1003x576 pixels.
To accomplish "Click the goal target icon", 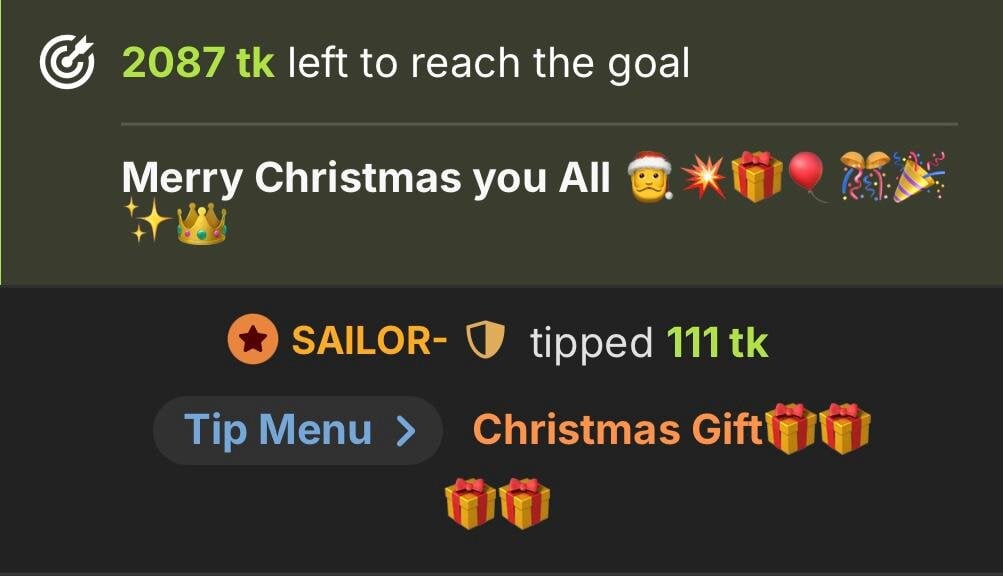I will [x=67, y=62].
